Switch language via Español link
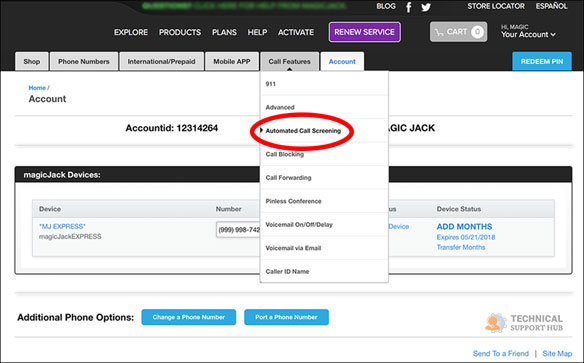The width and height of the screenshot is (584, 363). [552, 6]
